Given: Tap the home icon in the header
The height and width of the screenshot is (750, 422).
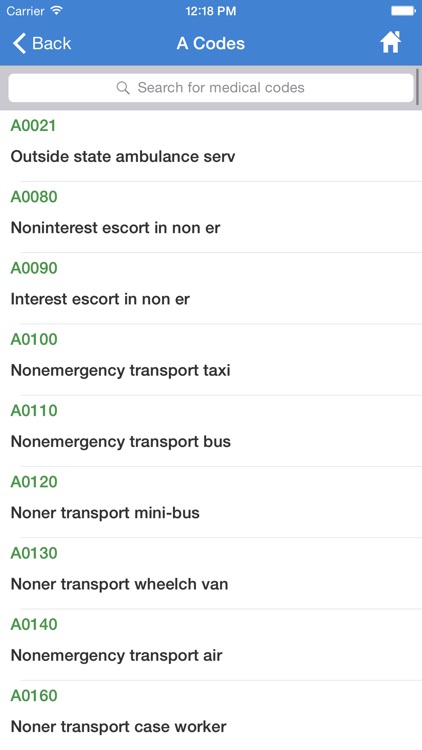Looking at the screenshot, I should (x=390, y=43).
